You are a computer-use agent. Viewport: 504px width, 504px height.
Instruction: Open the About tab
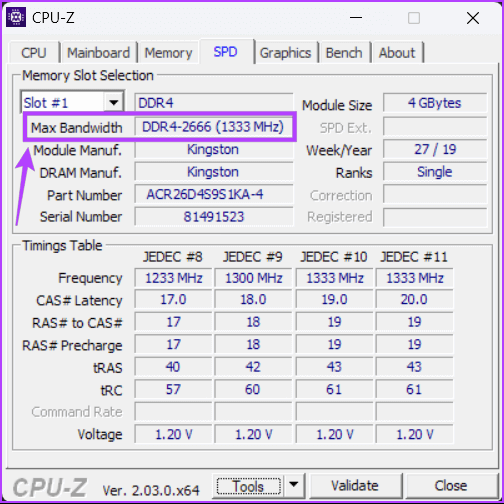(x=397, y=53)
